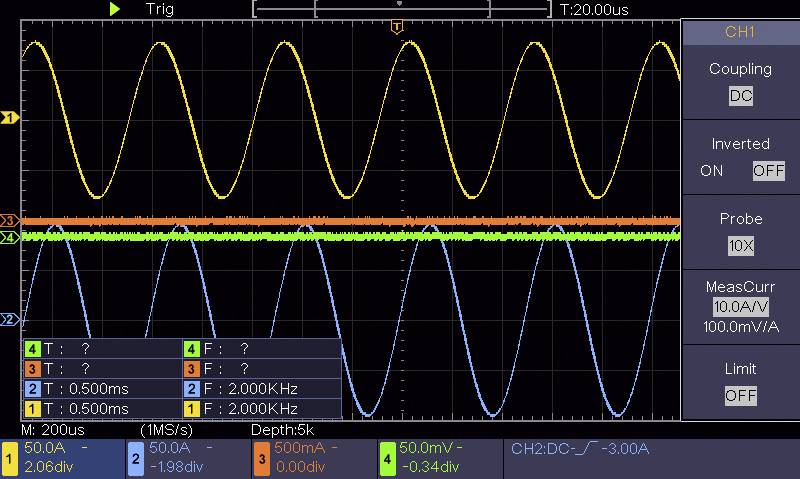Click the waveform memory position bar at top
The width and height of the screenshot is (800, 479).
coord(401,9)
